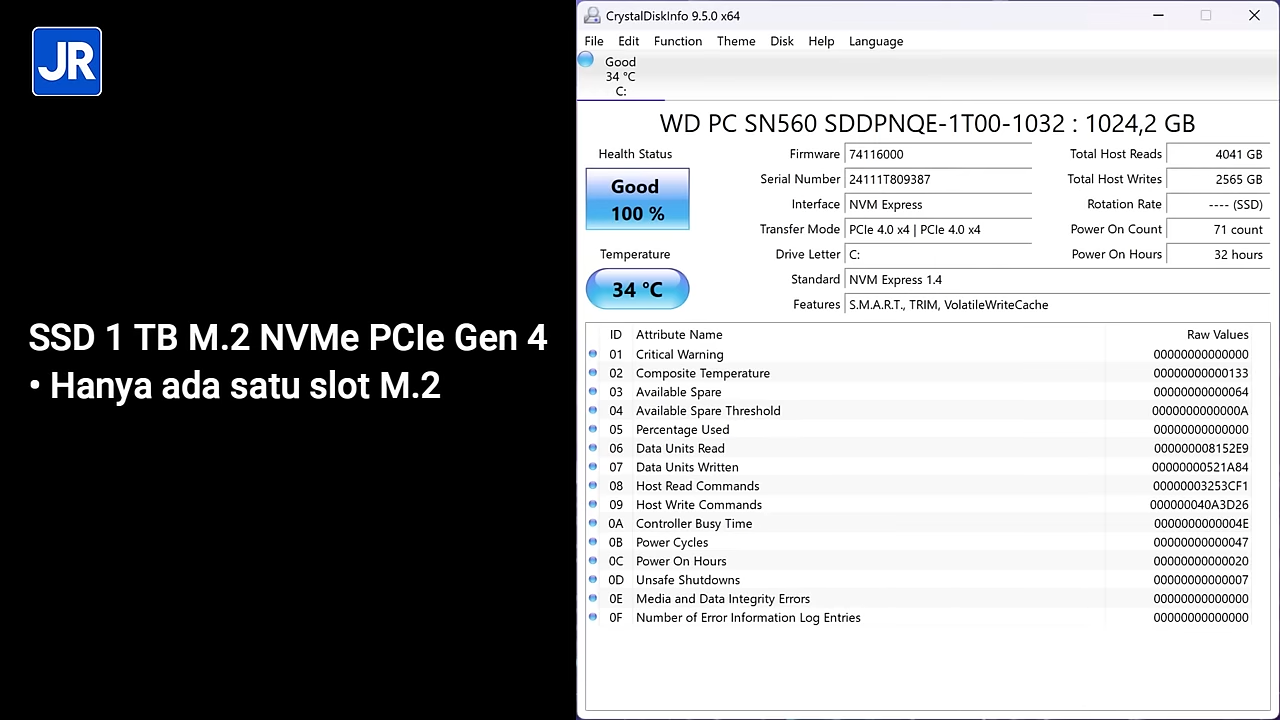1280x720 pixels.
Task: Click the status dot for Percentage Used
Action: tap(593, 430)
